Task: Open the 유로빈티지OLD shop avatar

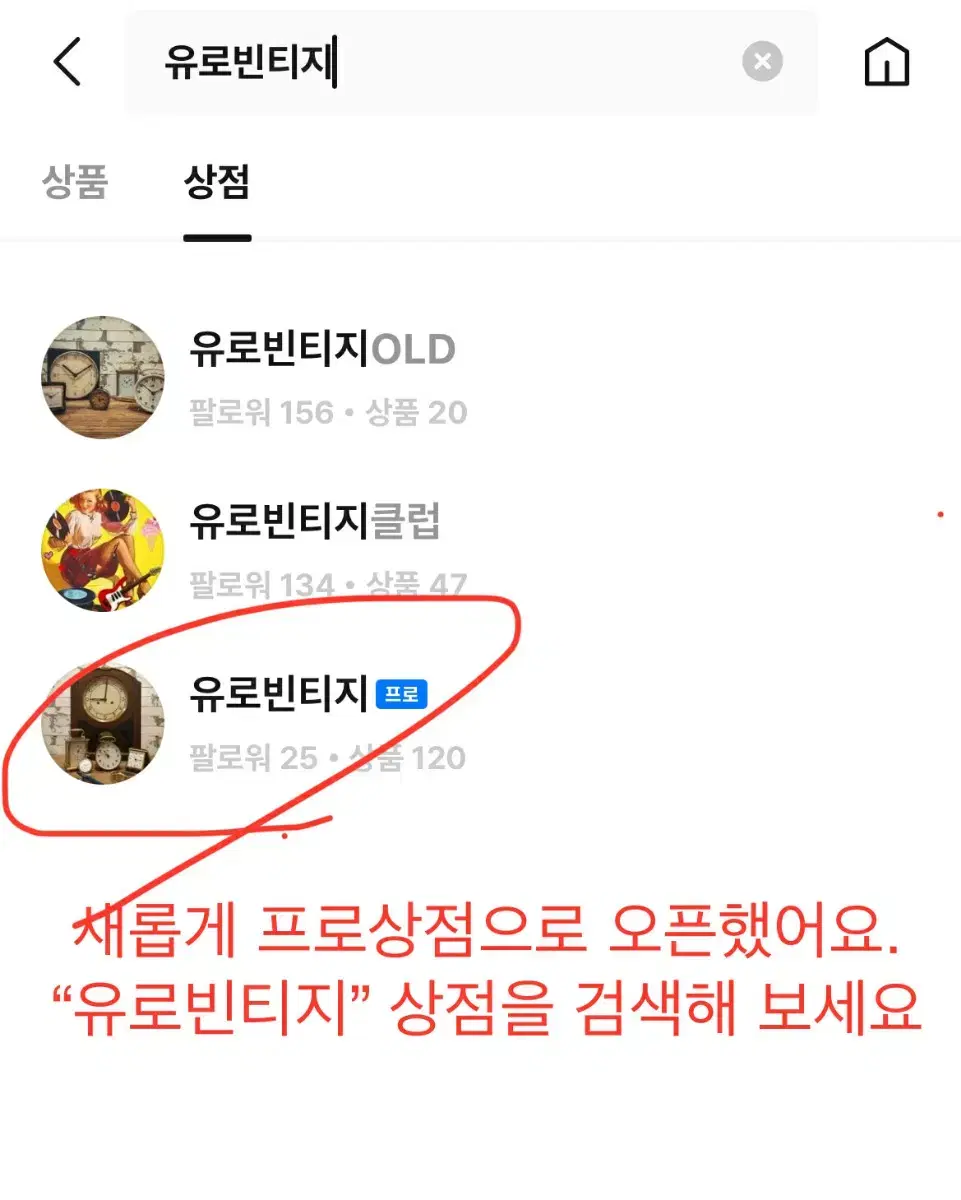Action: click(x=103, y=377)
